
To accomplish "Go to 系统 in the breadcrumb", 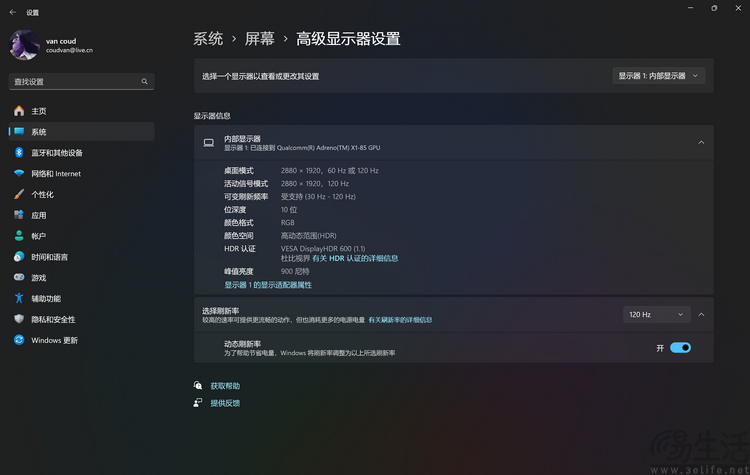I will click(208, 39).
